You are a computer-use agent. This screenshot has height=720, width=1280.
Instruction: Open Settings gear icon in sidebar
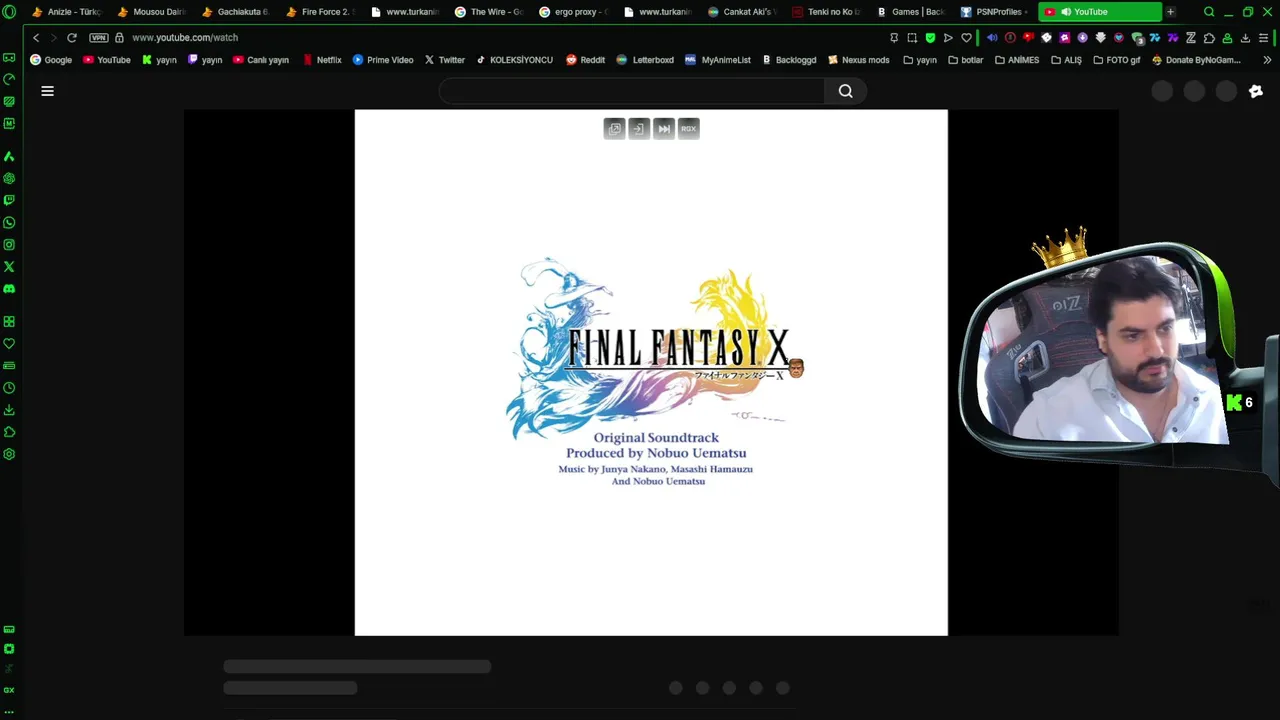(x=9, y=454)
